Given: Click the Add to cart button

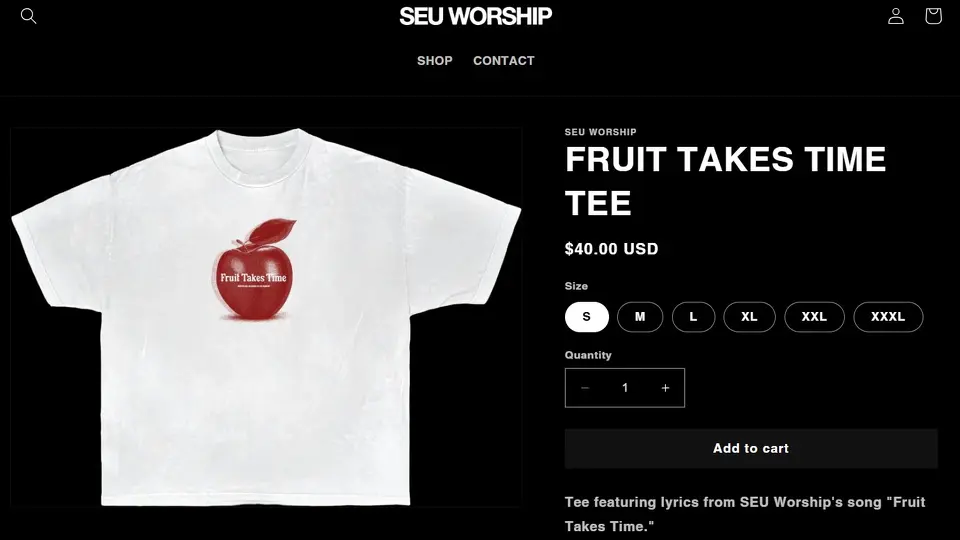Looking at the screenshot, I should (751, 448).
